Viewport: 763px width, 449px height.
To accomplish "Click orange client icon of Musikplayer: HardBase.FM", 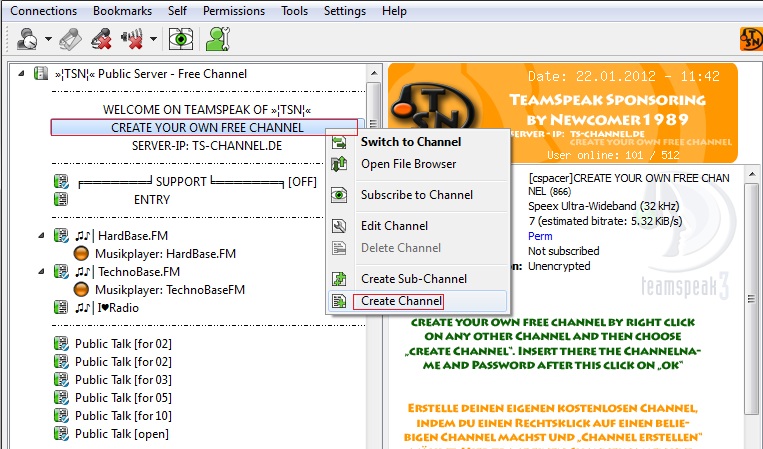I will pos(81,253).
